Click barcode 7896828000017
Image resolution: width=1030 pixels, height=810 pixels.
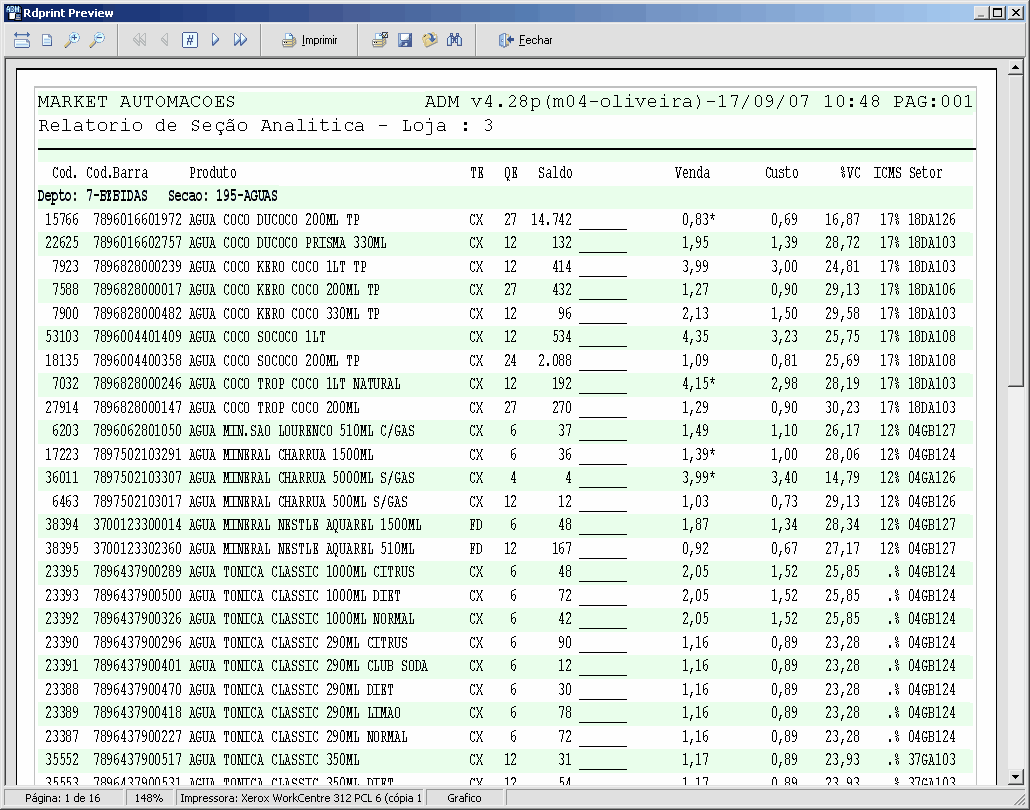137,290
